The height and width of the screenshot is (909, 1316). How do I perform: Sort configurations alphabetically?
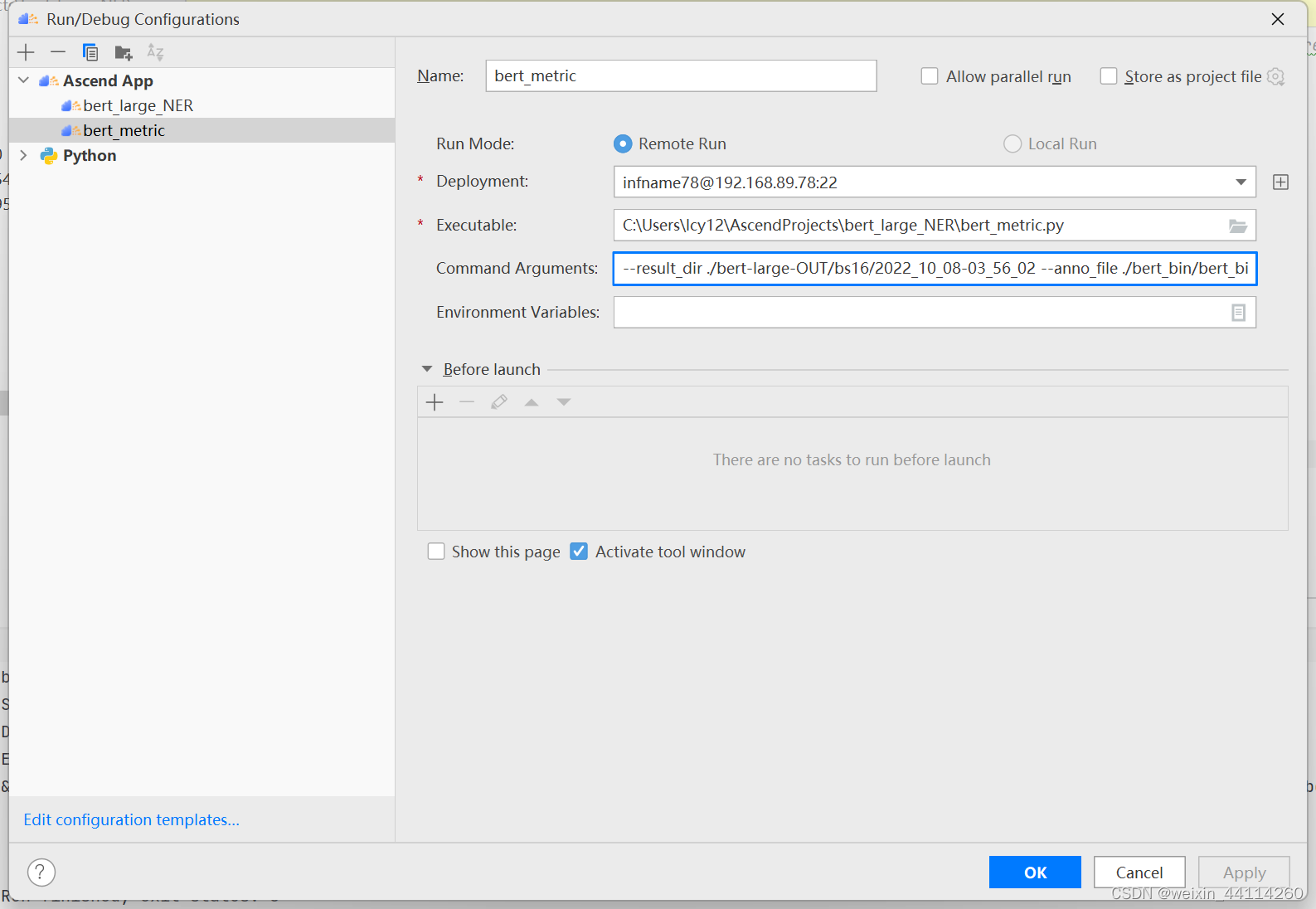[155, 52]
